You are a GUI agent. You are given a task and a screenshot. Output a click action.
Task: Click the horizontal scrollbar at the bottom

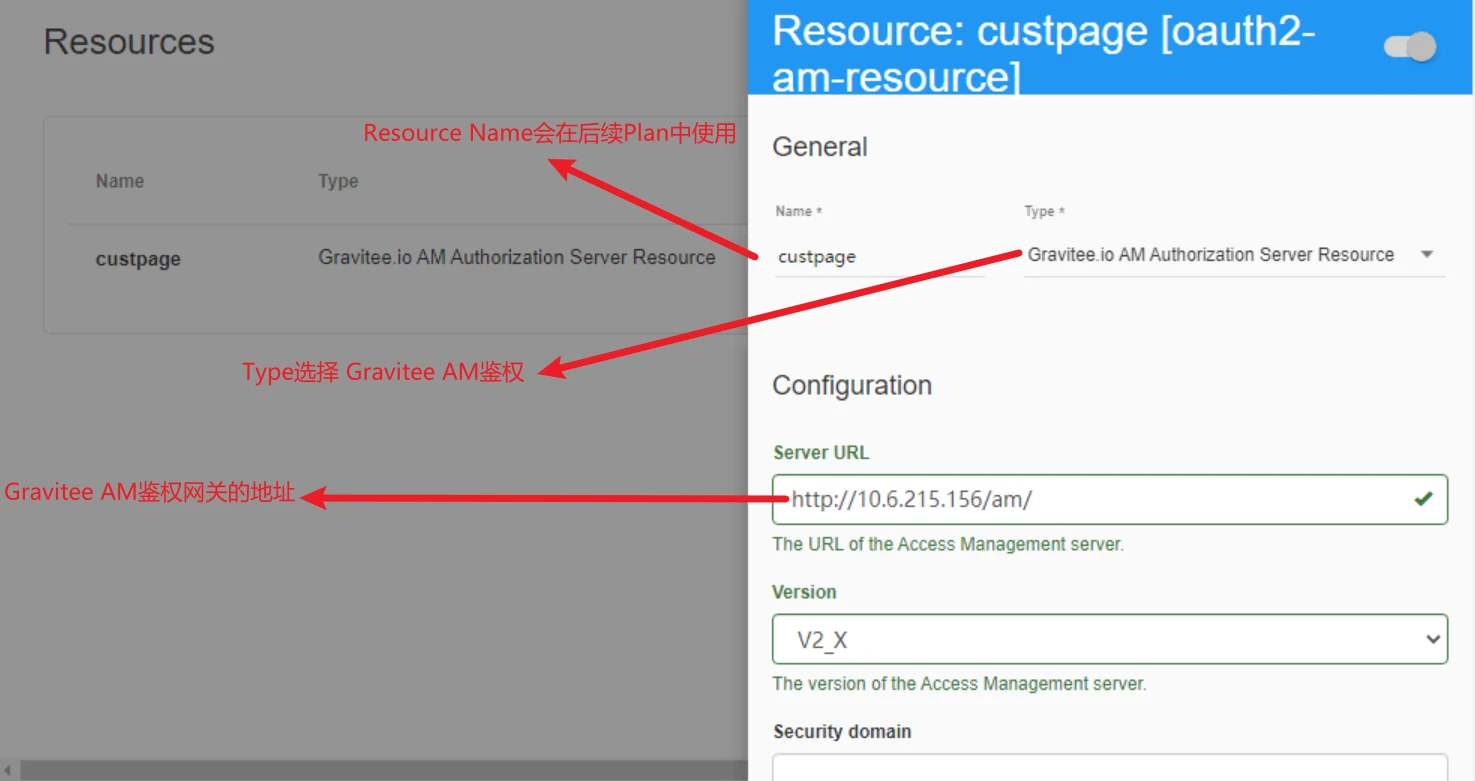pyautogui.click(x=385, y=770)
